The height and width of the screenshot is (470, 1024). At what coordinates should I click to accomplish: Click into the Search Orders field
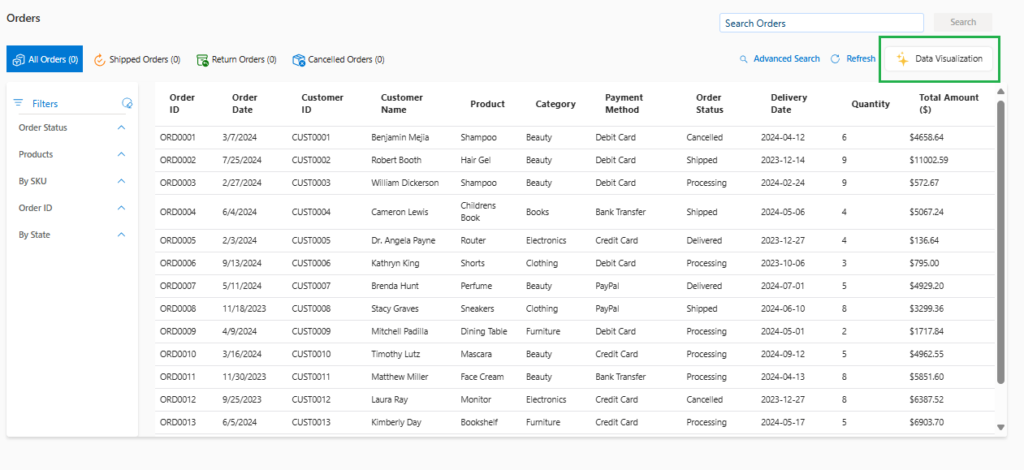pos(821,23)
